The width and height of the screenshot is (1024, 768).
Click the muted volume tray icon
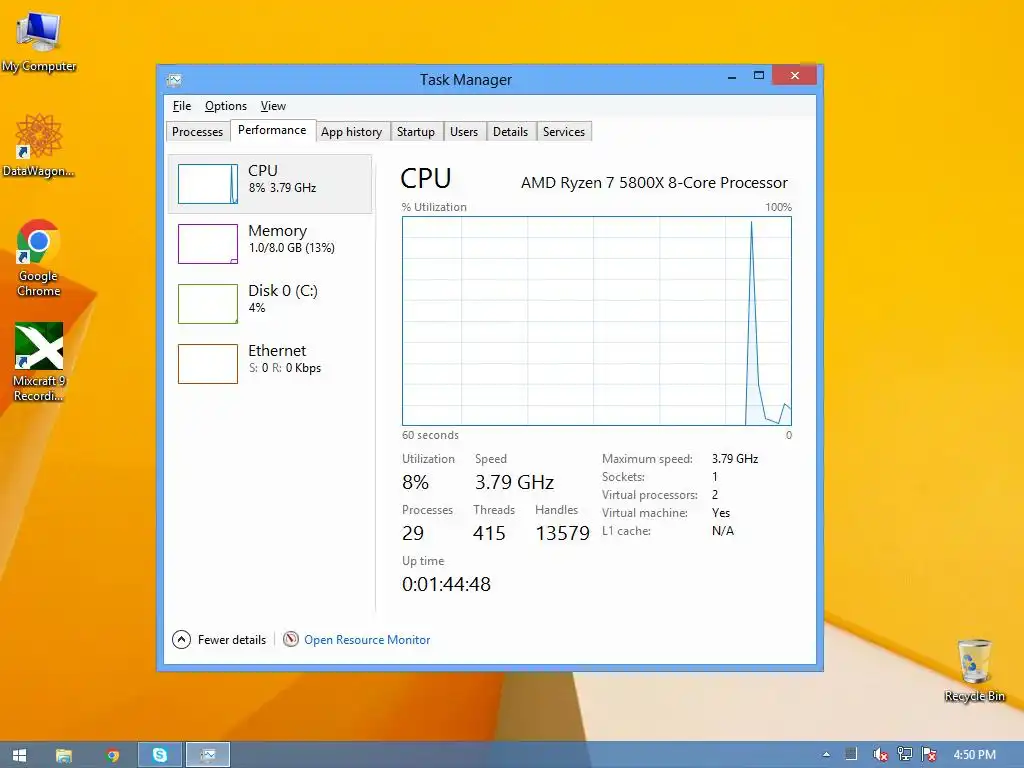[x=880, y=754]
